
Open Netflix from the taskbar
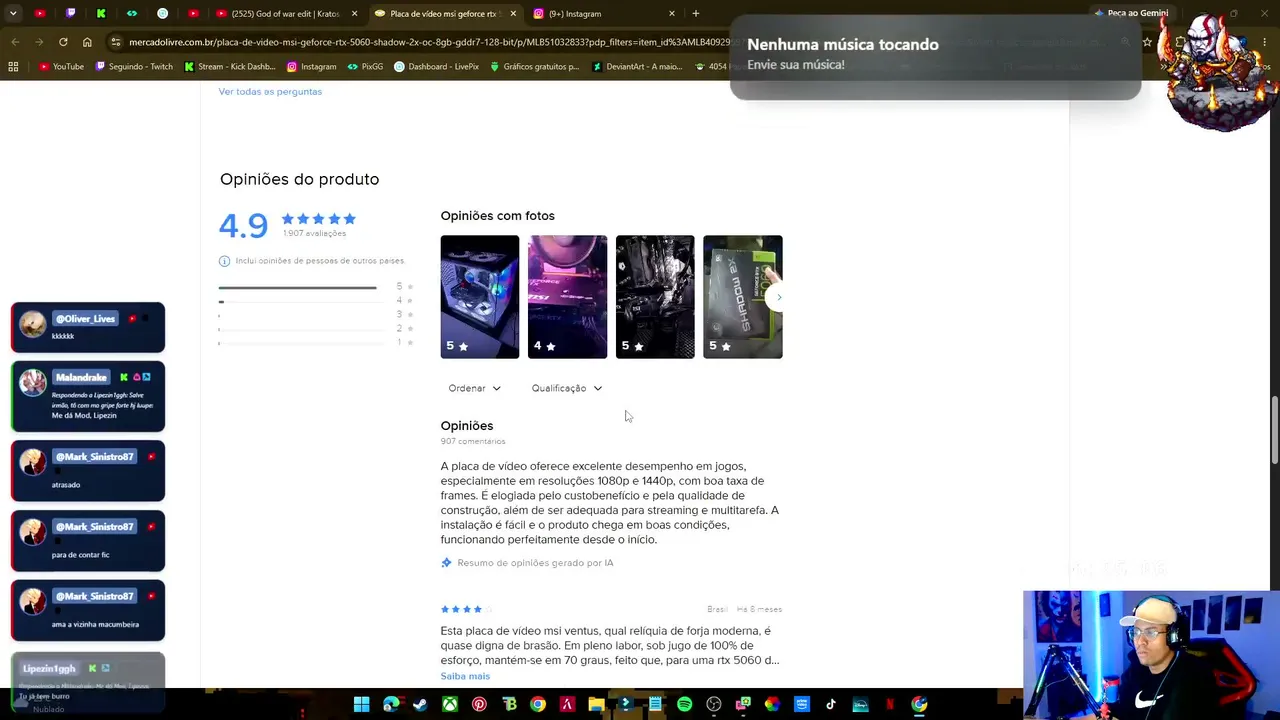click(x=889, y=704)
